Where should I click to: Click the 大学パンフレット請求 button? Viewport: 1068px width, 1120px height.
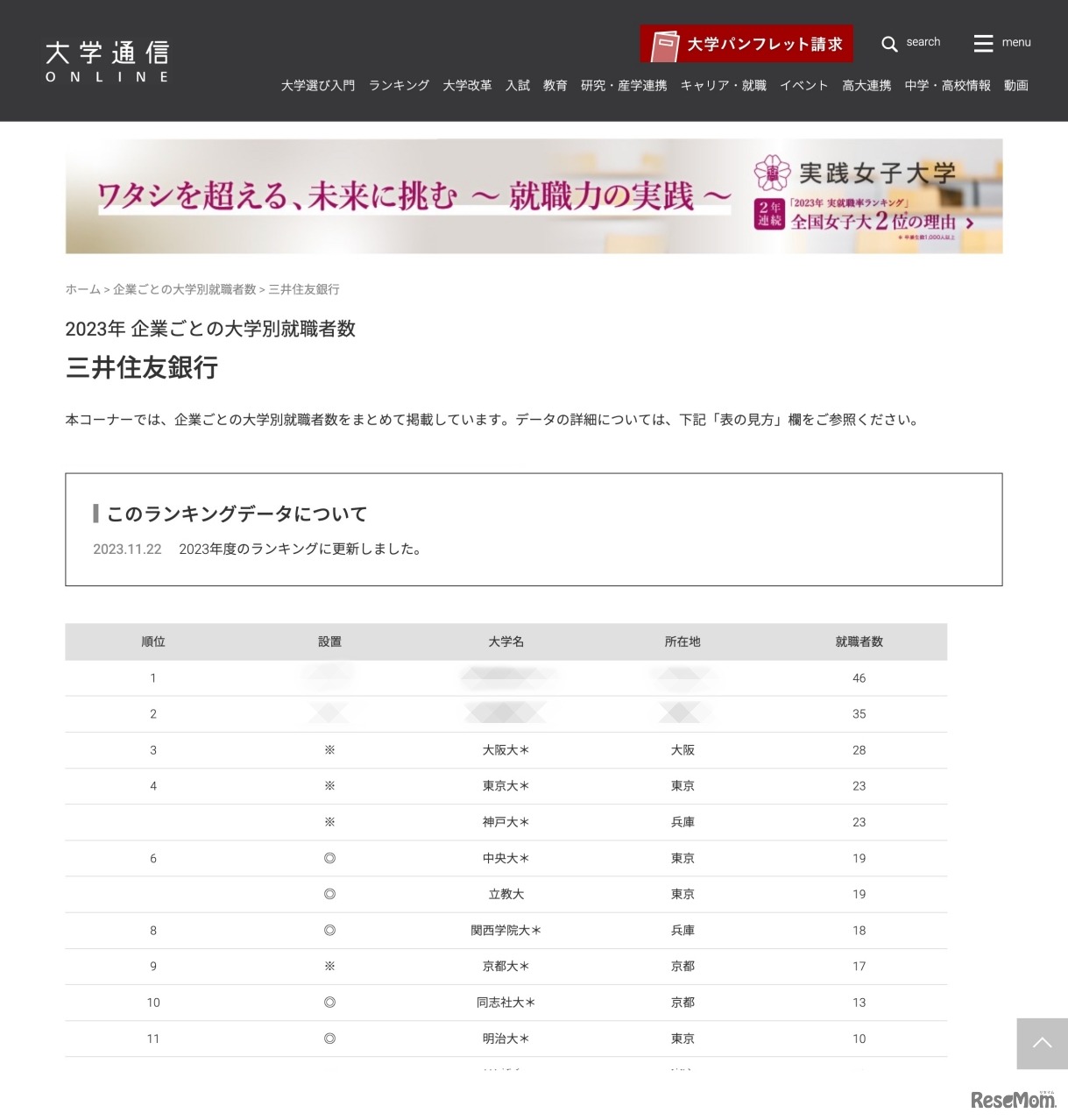(x=746, y=44)
